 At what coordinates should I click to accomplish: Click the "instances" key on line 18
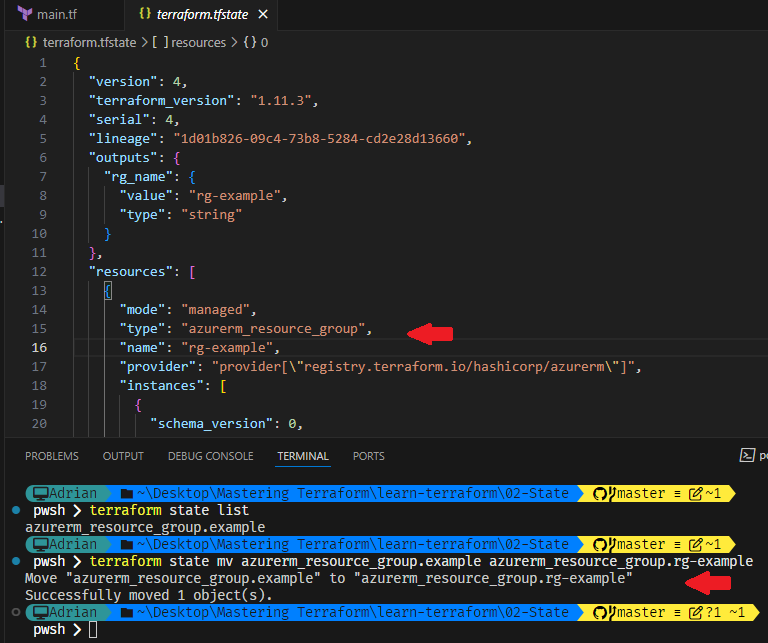click(x=162, y=386)
